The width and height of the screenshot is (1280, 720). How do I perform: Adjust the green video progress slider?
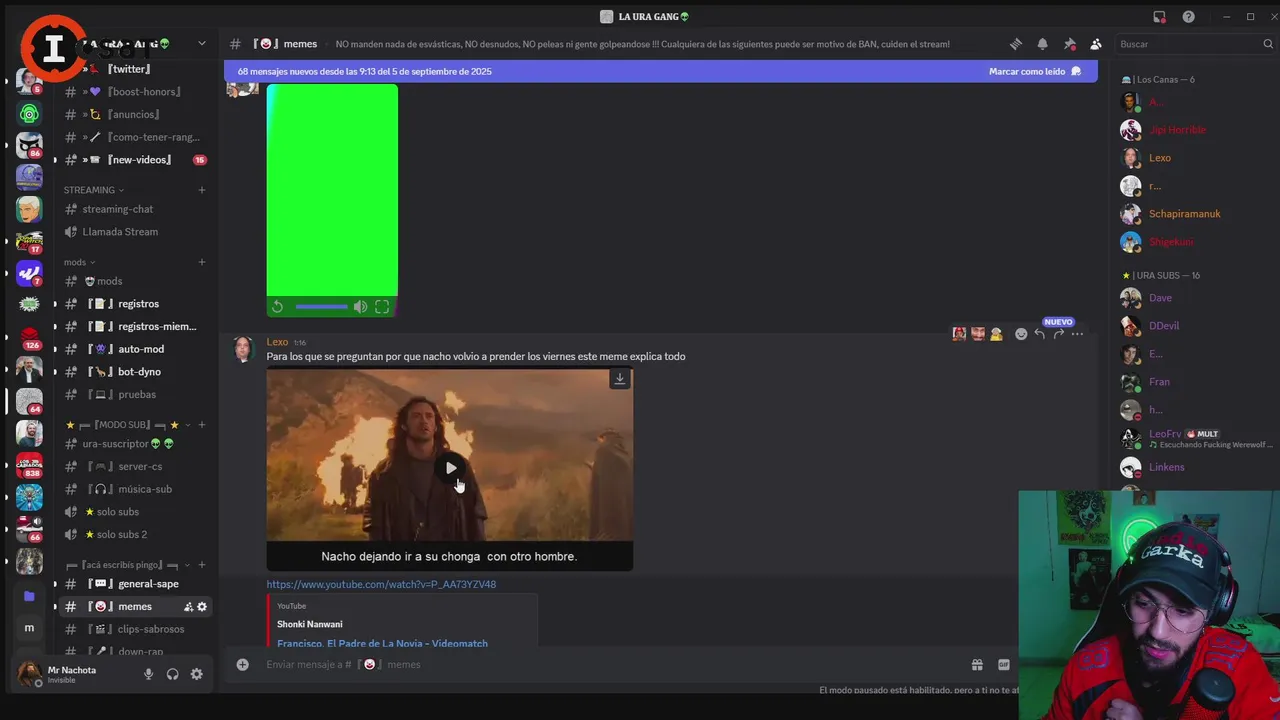click(x=321, y=307)
